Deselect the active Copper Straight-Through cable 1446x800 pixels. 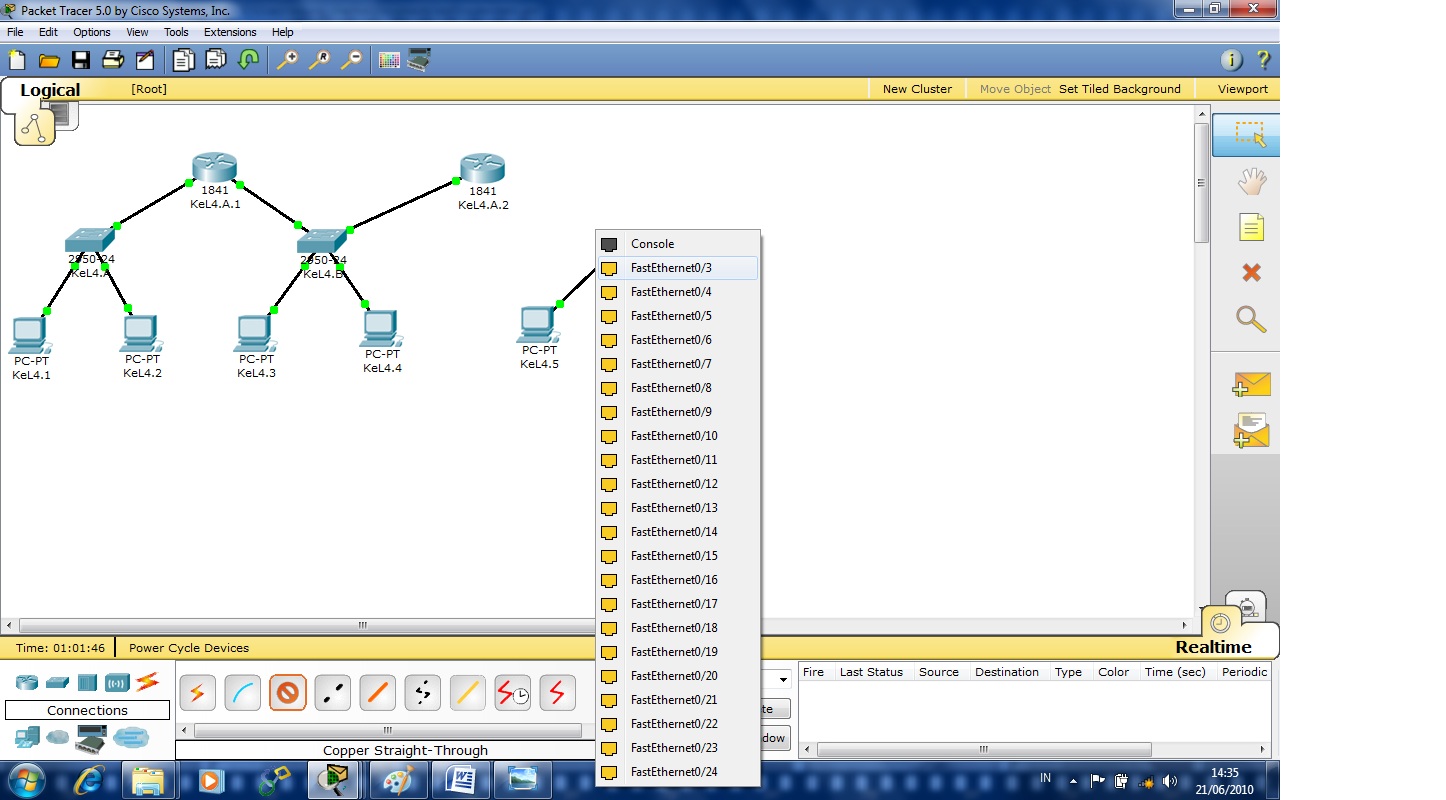coord(287,692)
